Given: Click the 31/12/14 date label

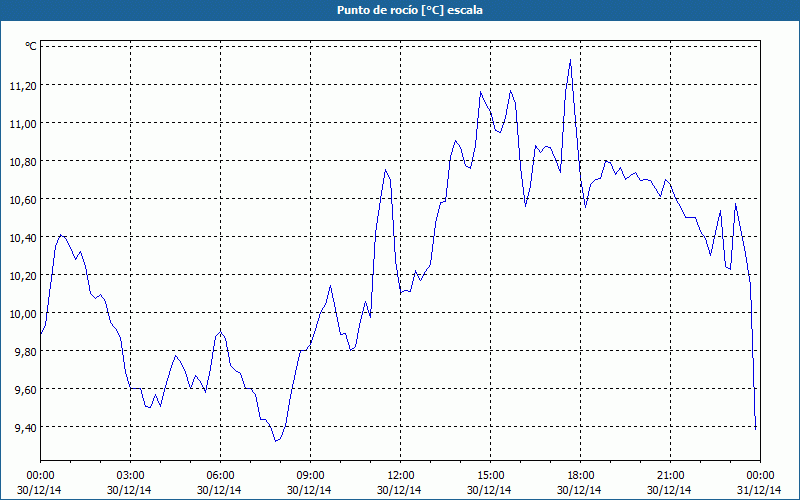Looking at the screenshot, I should point(760,490).
